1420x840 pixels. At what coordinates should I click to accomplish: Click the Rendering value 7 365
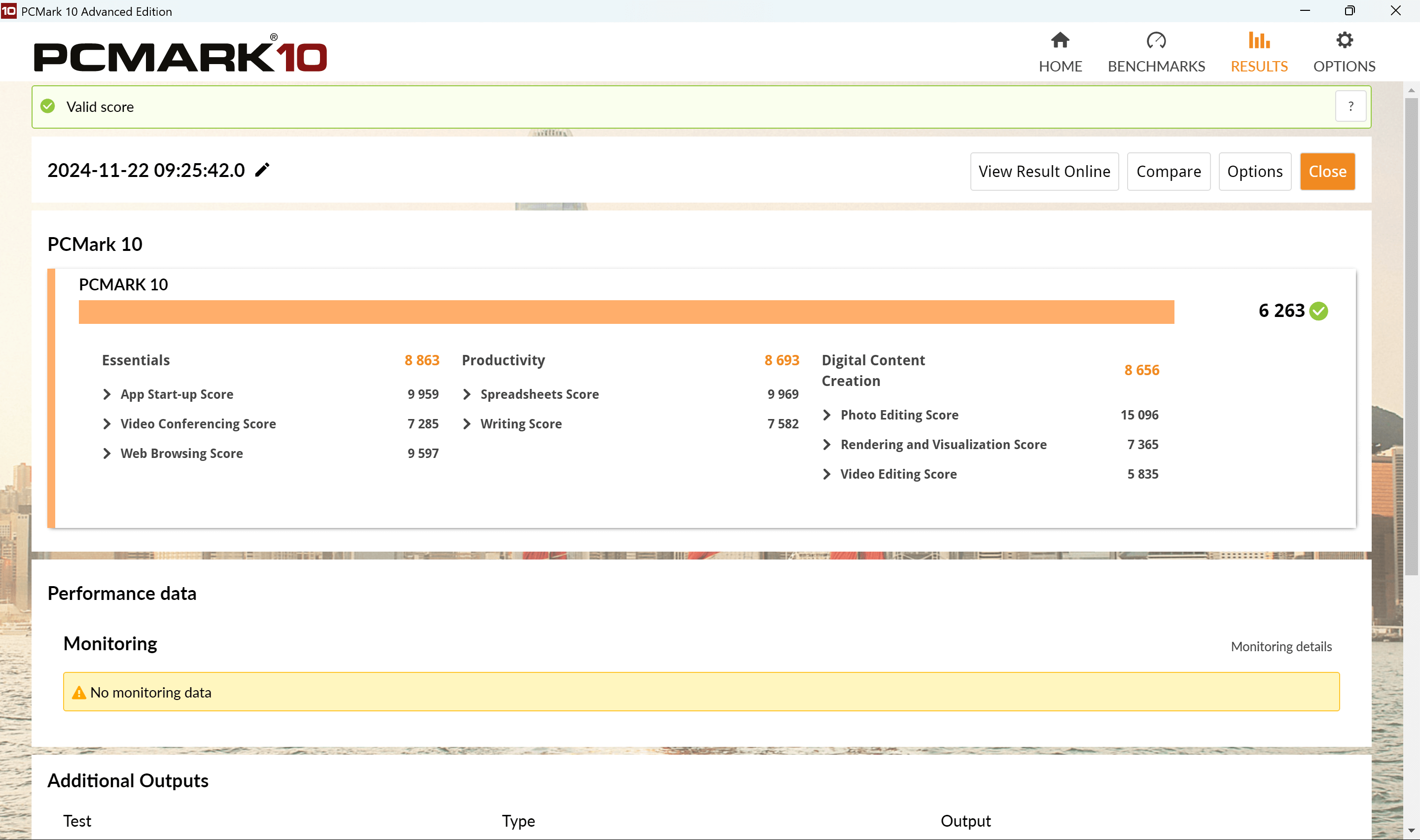click(x=1143, y=444)
